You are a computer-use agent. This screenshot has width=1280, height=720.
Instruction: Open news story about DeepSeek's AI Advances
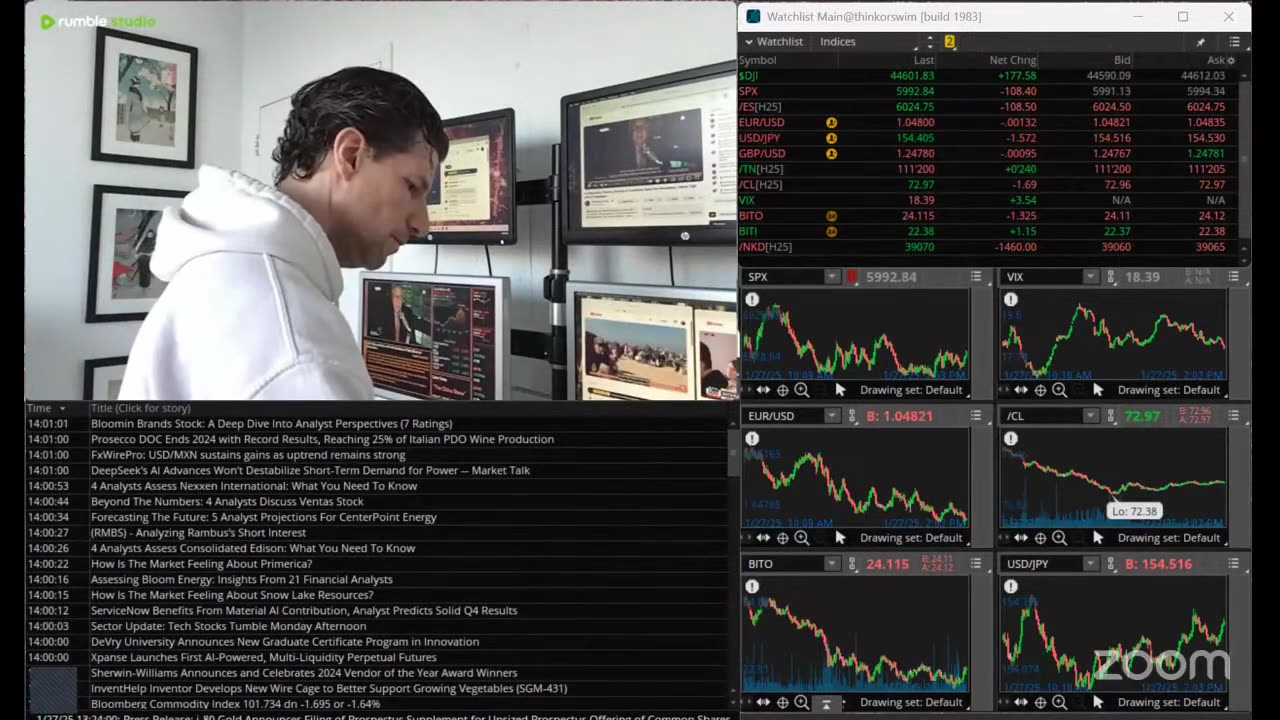click(x=310, y=470)
